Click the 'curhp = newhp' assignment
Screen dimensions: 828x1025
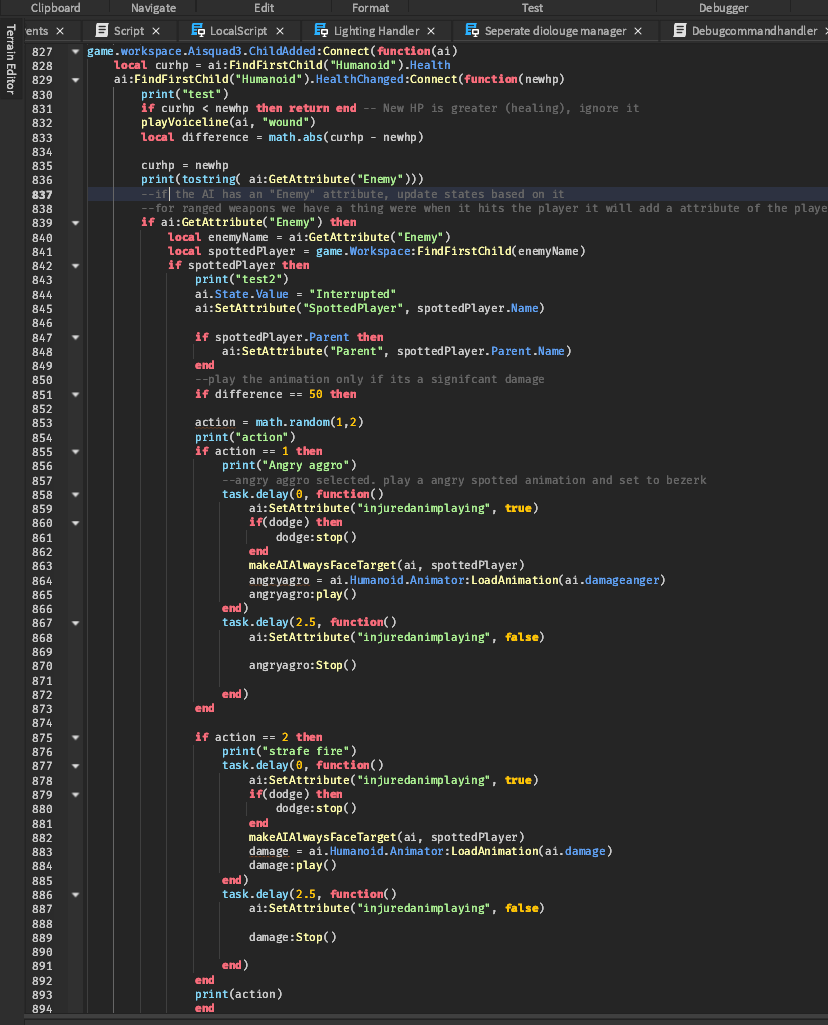click(185, 165)
